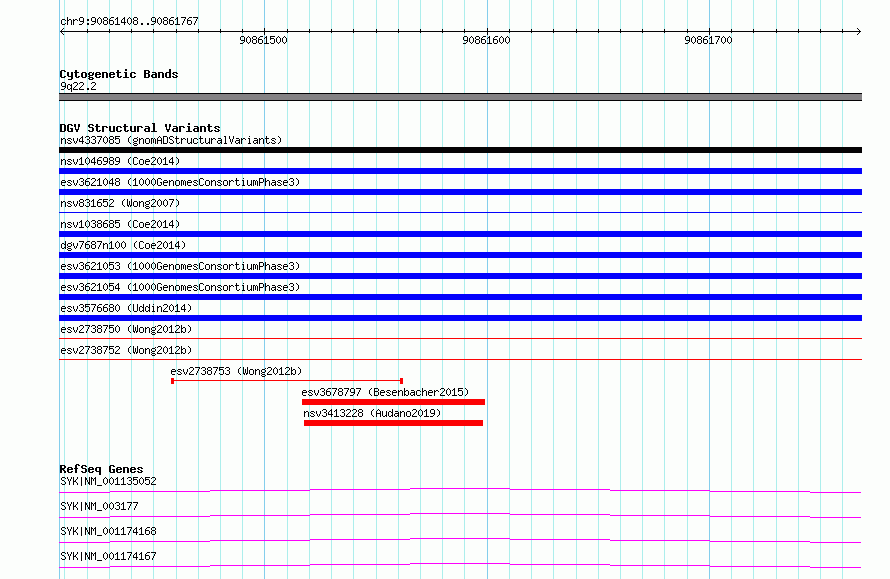Click the blue bar under esv3621048

(x=460, y=192)
